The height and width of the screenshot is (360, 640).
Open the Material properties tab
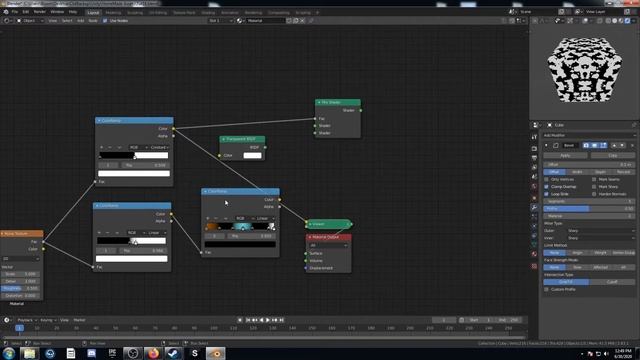tap(534, 254)
